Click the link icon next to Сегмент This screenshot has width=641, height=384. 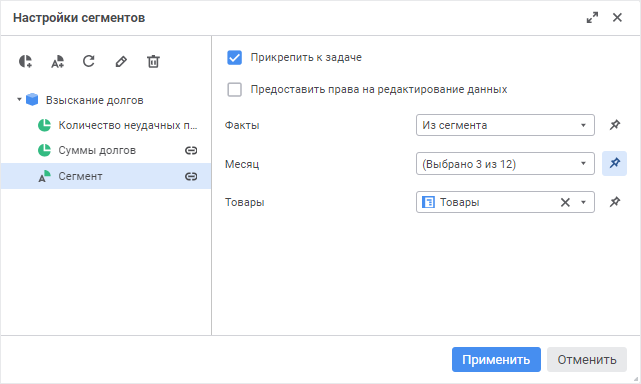191,176
